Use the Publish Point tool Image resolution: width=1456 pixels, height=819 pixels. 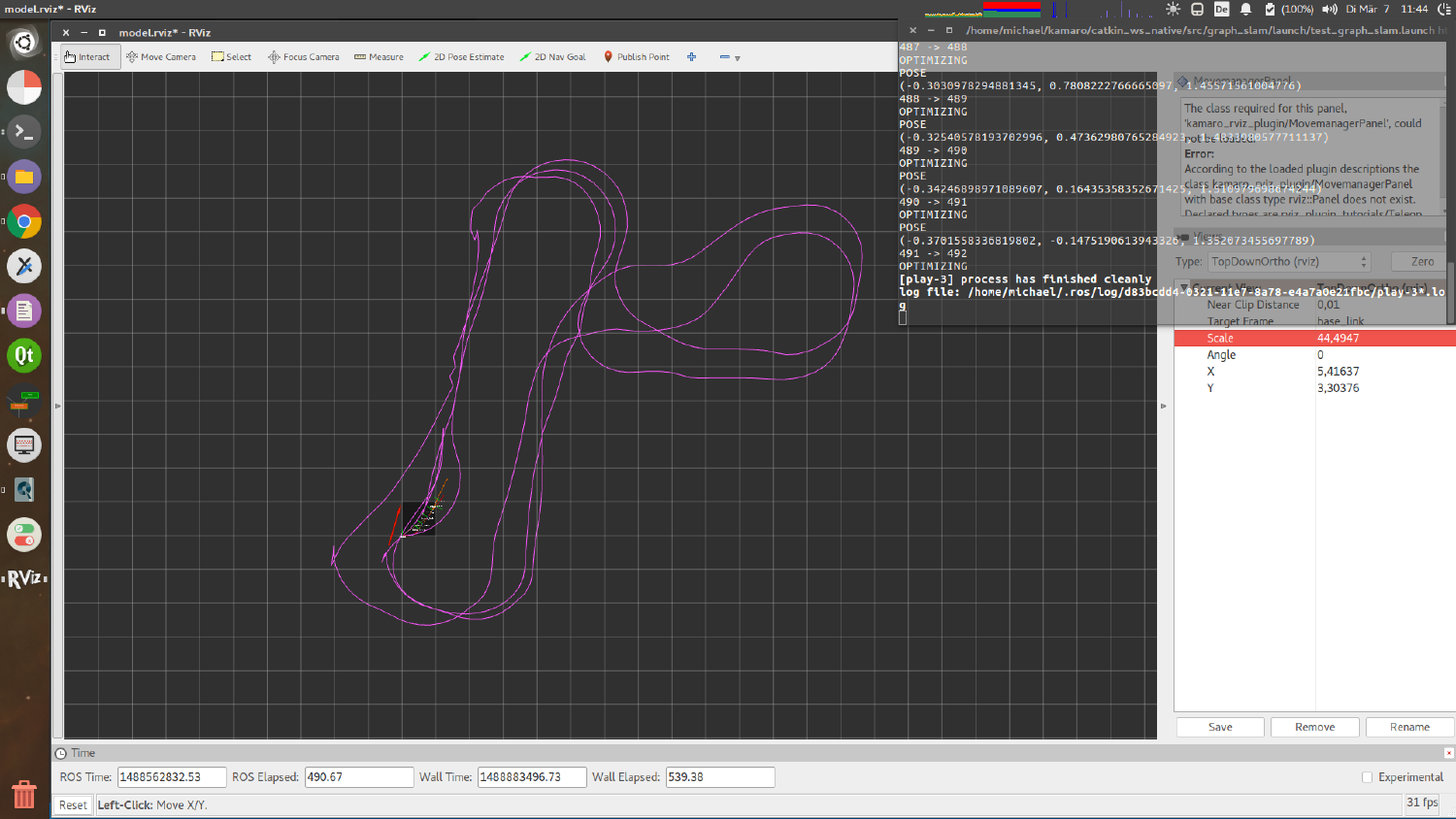636,56
